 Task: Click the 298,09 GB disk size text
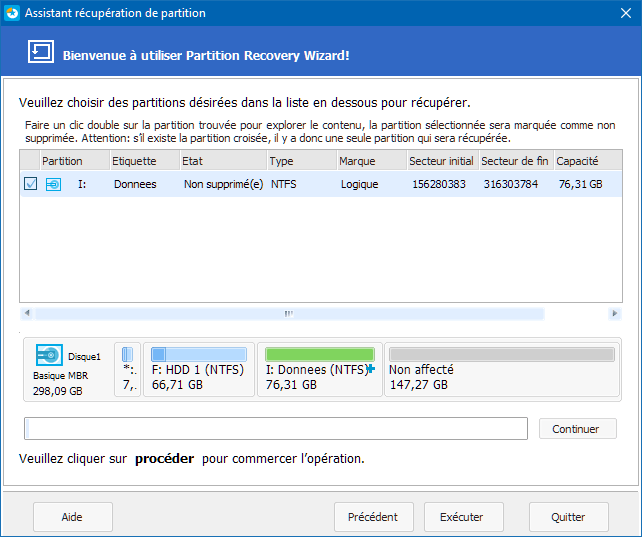coord(58,391)
